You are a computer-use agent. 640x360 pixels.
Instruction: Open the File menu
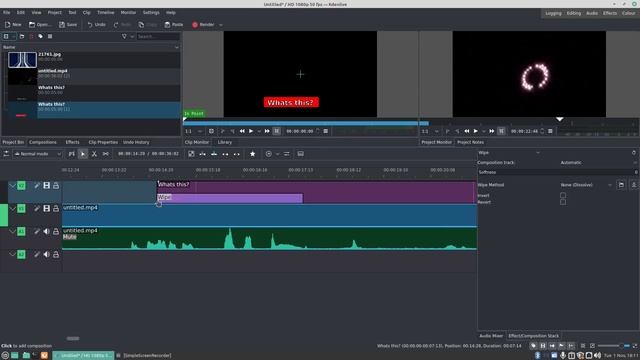pos(7,13)
